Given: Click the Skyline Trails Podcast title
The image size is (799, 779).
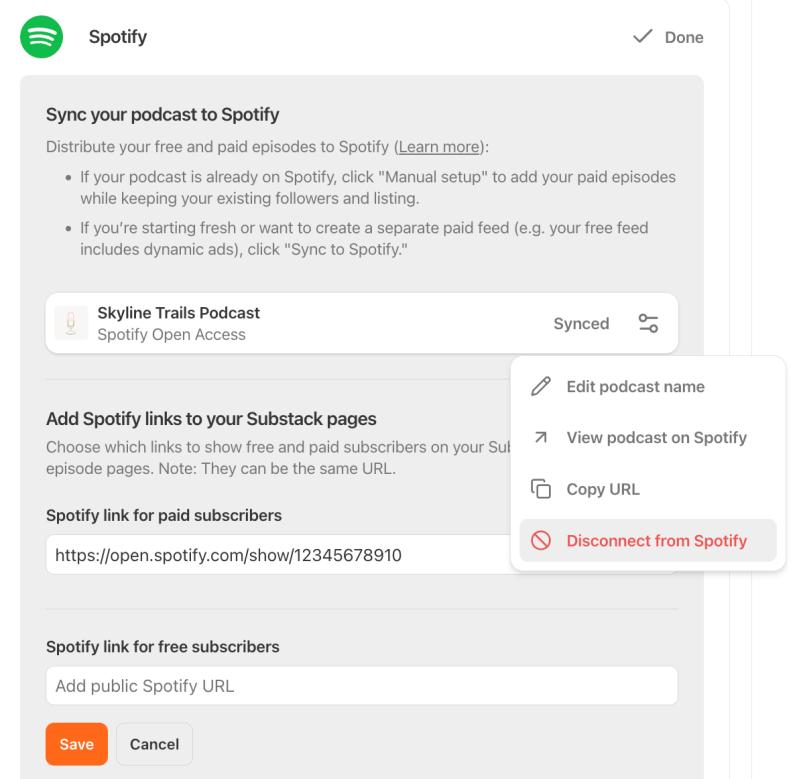Looking at the screenshot, I should point(178,313).
